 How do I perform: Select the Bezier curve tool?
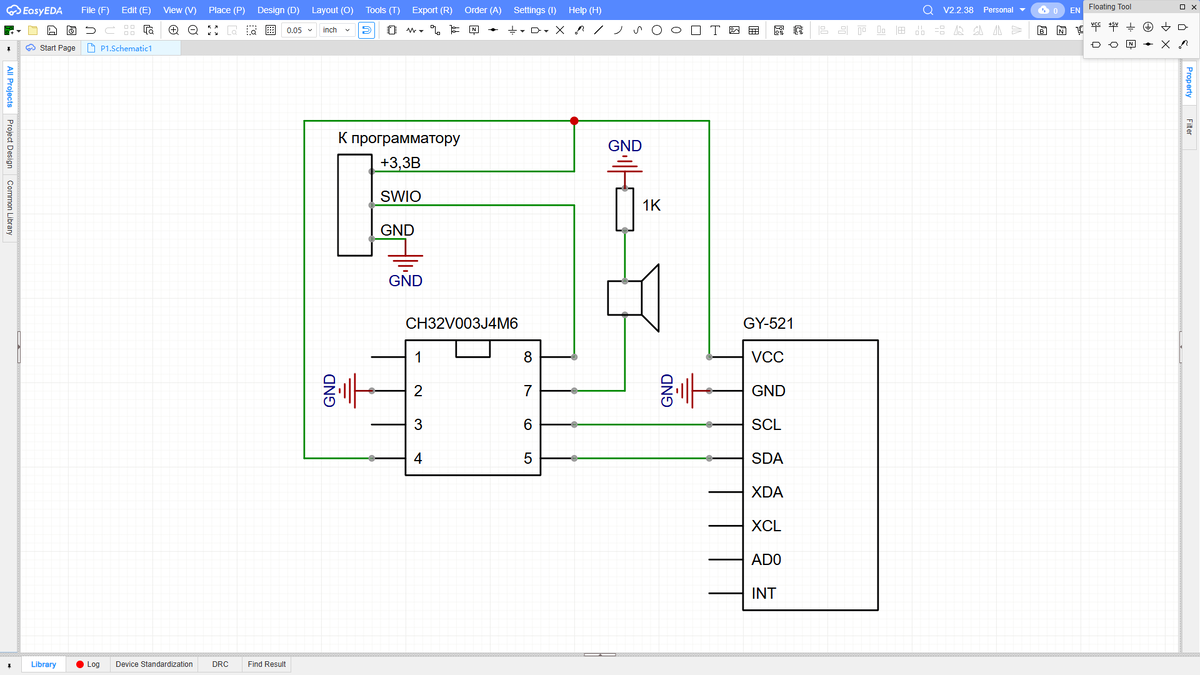coord(637,30)
